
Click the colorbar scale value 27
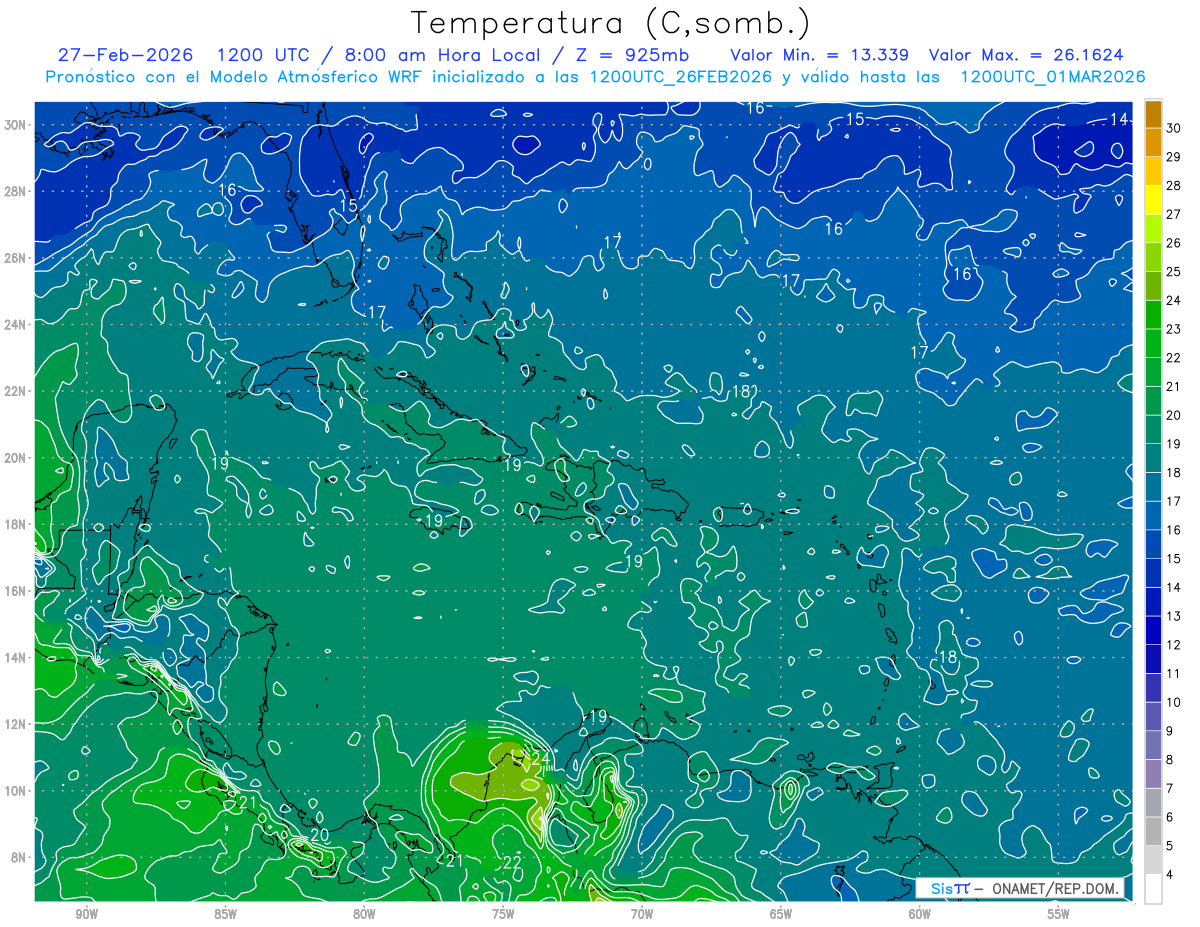pos(1174,214)
